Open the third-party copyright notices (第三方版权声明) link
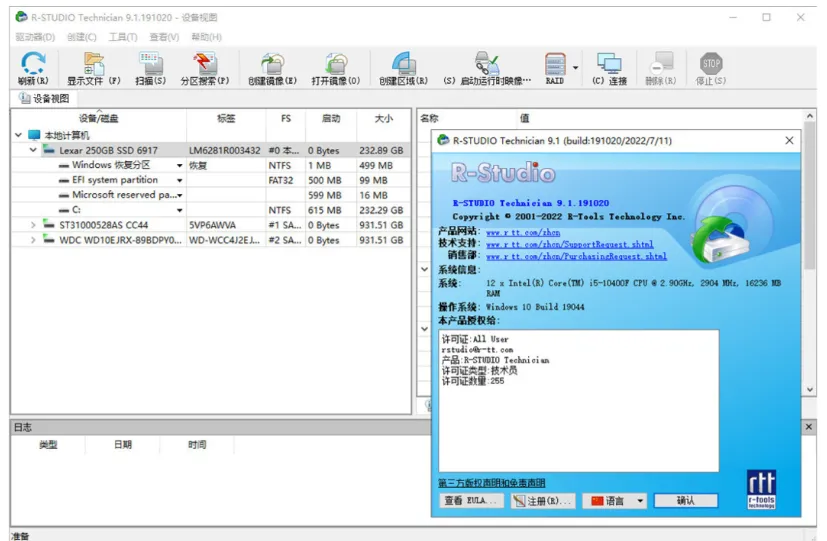 click(491, 482)
